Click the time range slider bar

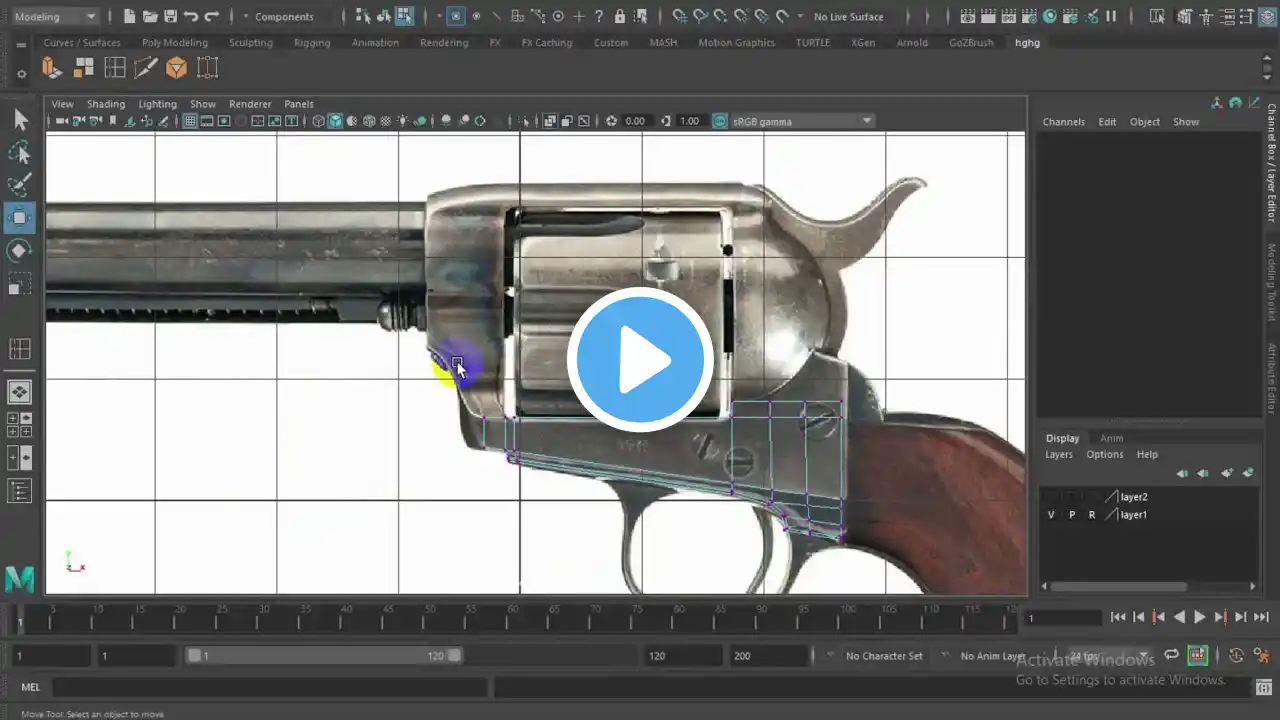click(x=324, y=656)
